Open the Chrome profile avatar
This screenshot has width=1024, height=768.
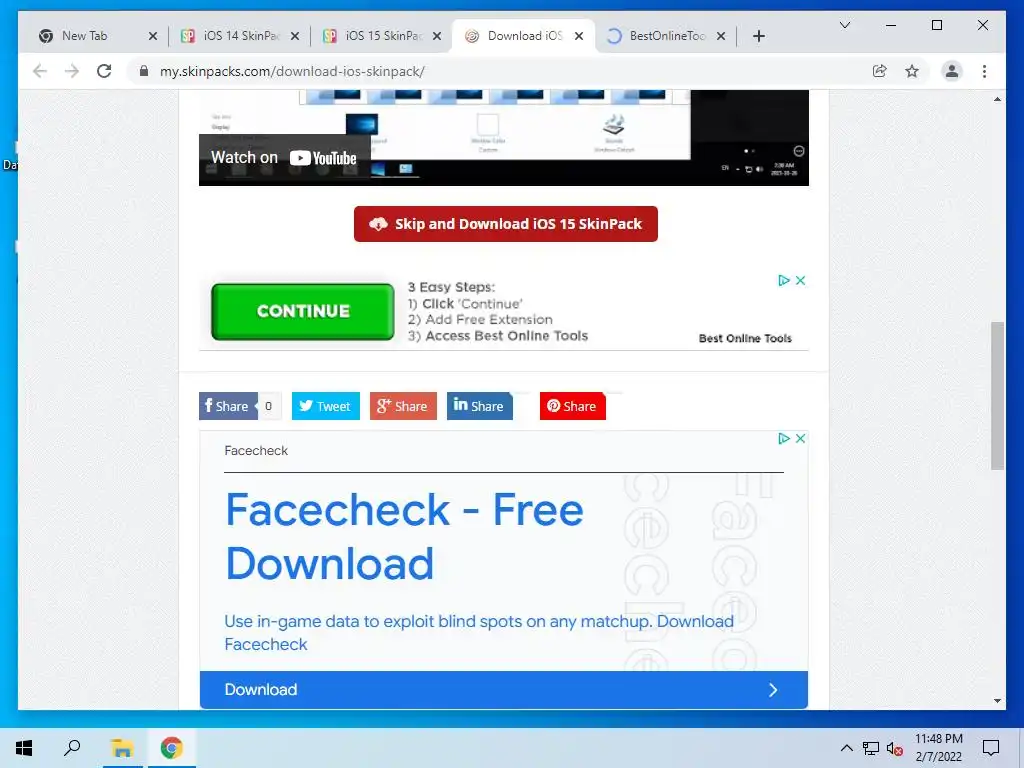point(952,71)
